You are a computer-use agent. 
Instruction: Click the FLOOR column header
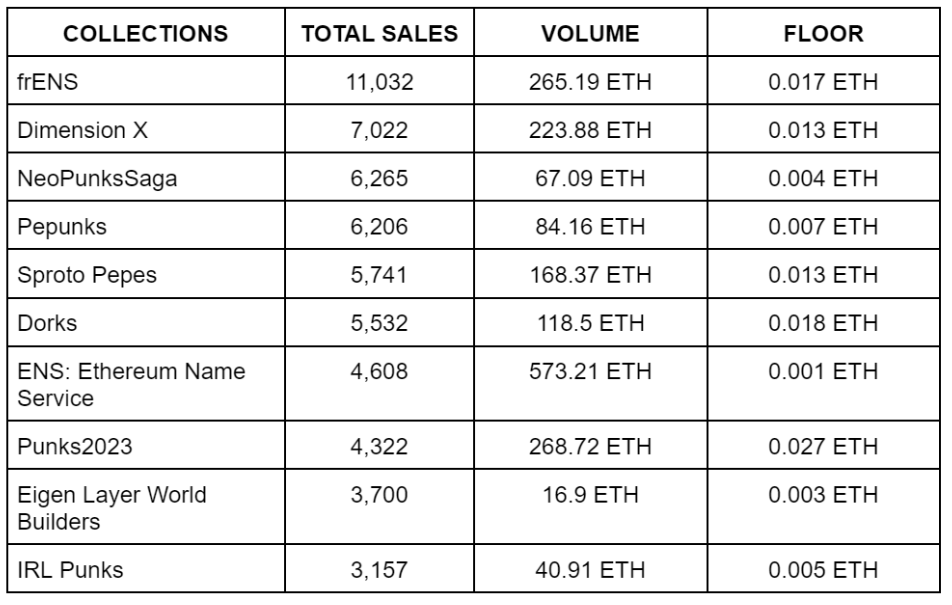pyautogui.click(x=823, y=34)
